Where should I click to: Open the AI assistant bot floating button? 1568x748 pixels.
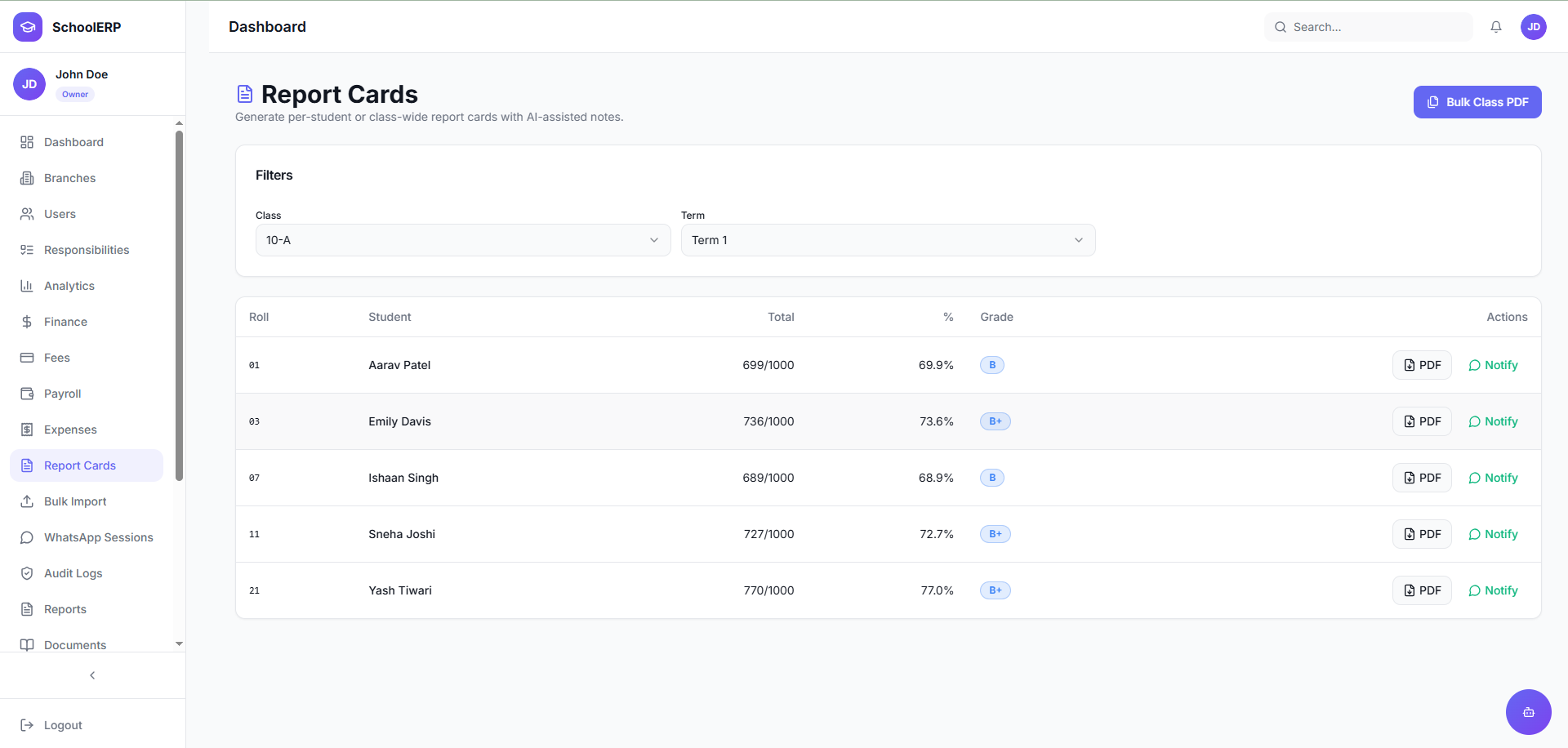(x=1529, y=712)
